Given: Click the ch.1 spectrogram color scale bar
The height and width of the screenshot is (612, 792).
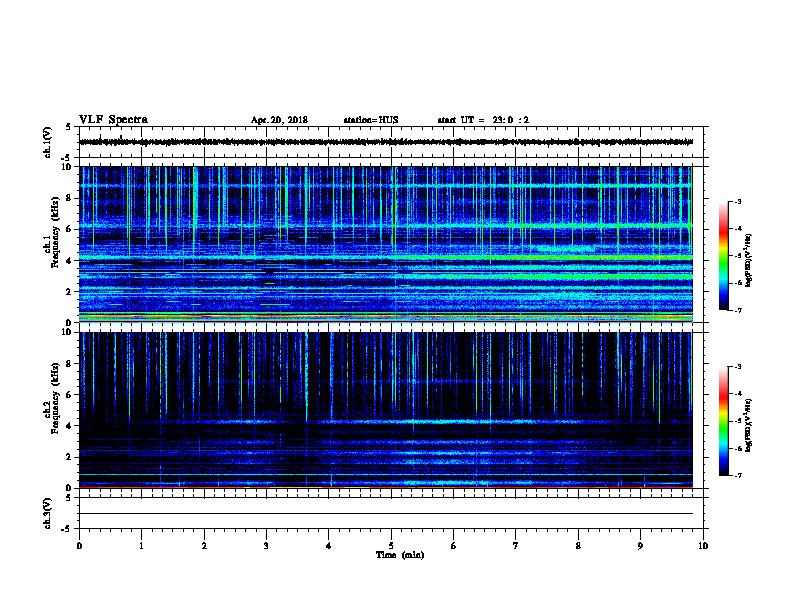Looking at the screenshot, I should tap(723, 256).
